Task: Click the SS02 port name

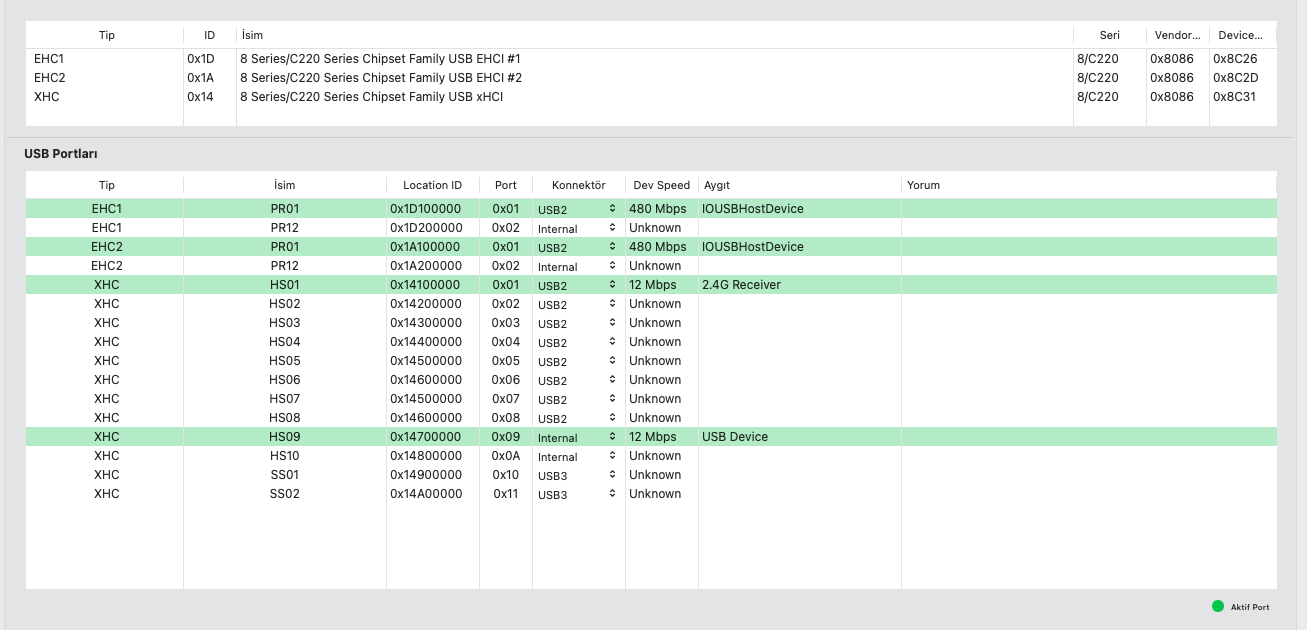Action: (284, 494)
